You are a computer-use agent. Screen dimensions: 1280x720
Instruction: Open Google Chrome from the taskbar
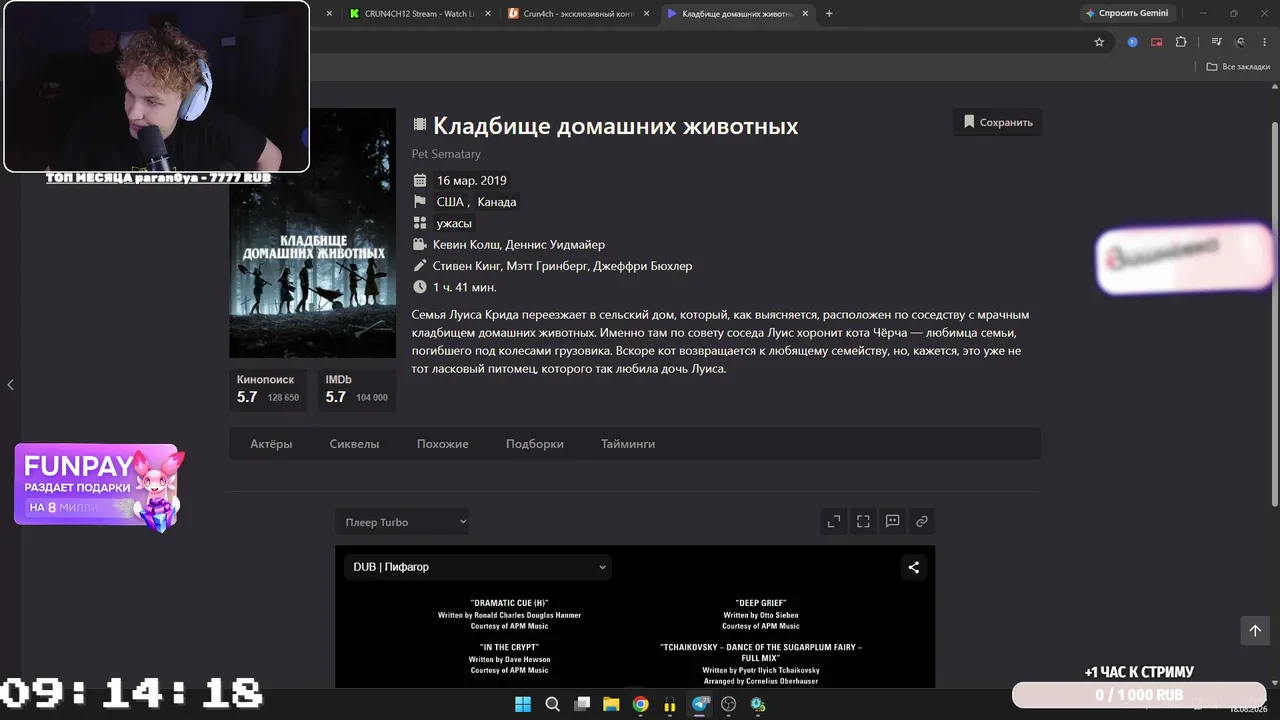(x=641, y=704)
